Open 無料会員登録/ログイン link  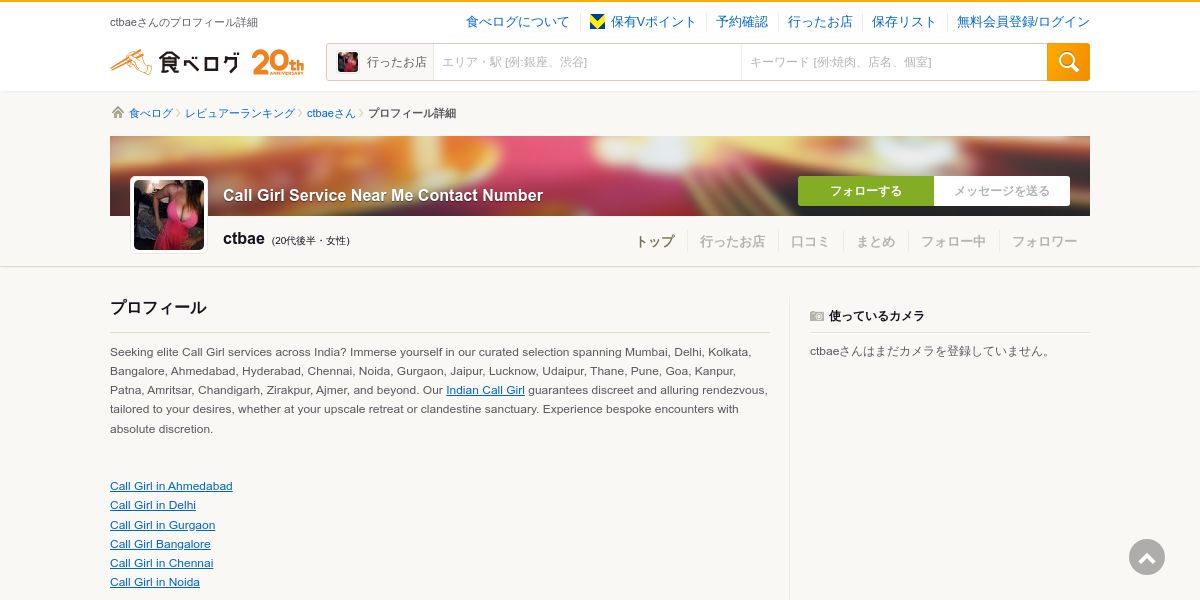(1023, 22)
